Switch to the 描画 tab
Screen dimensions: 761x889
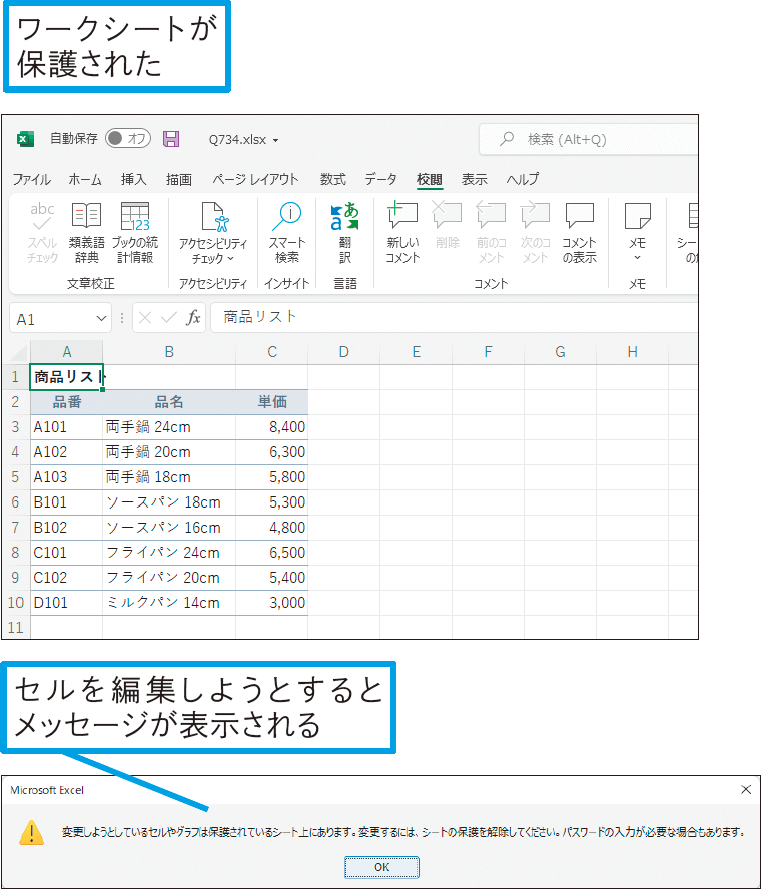click(x=179, y=180)
